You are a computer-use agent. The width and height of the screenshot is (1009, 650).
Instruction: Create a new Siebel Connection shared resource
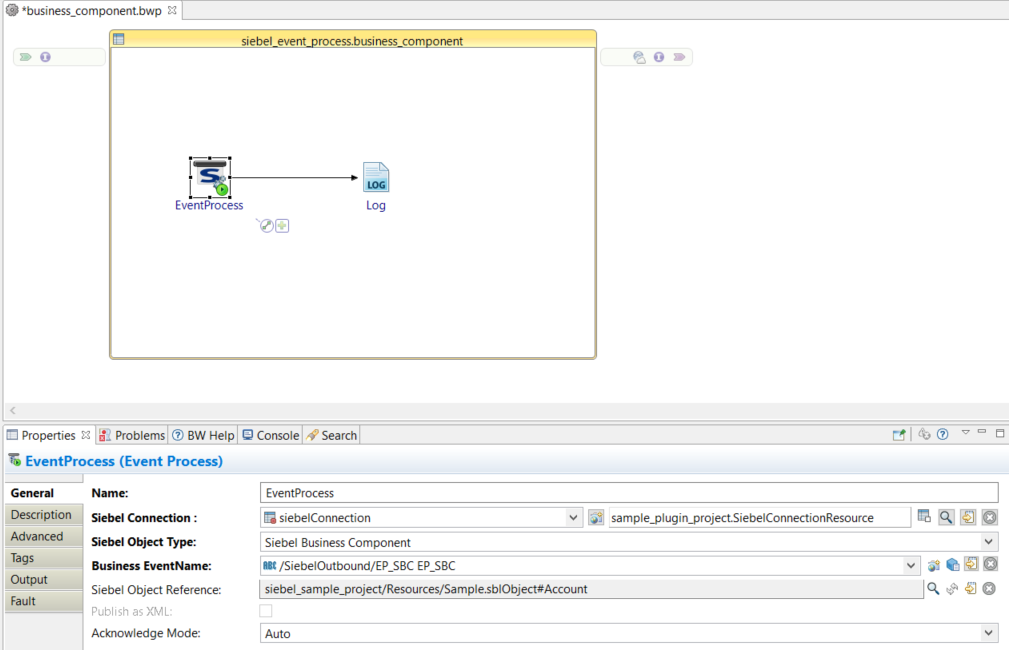point(596,517)
